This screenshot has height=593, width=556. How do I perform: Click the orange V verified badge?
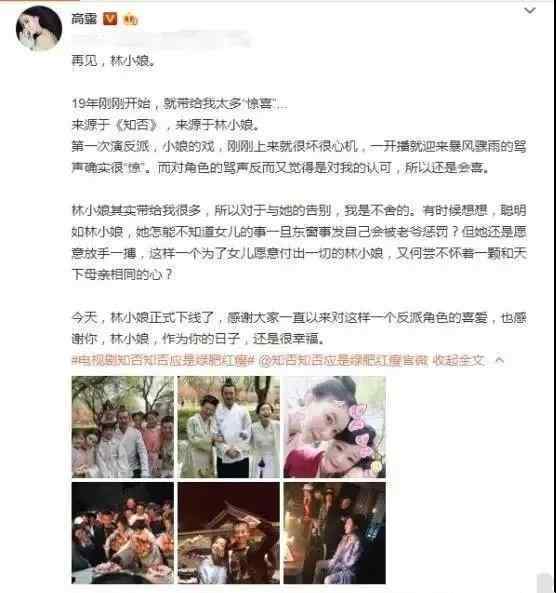110,18
